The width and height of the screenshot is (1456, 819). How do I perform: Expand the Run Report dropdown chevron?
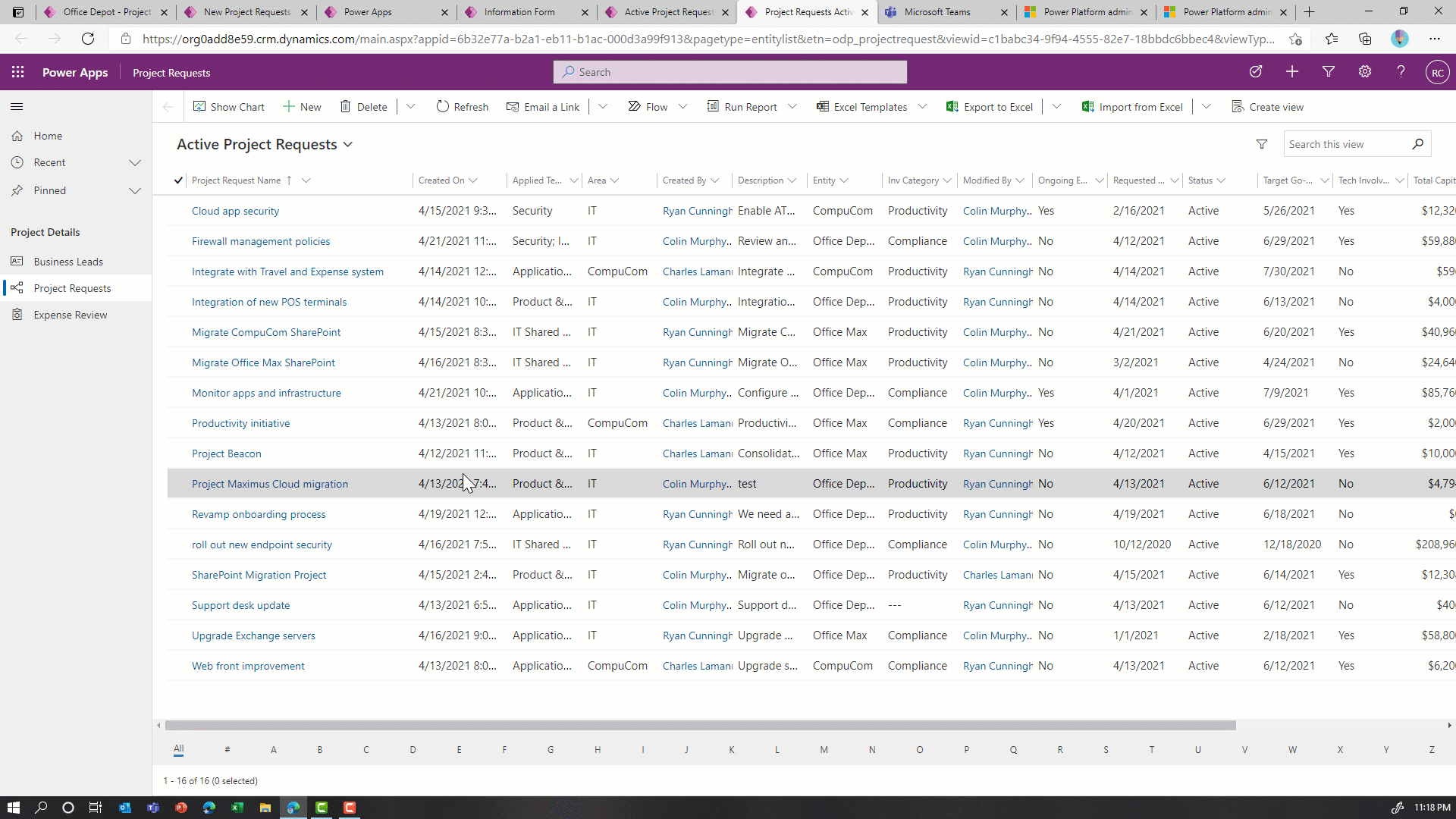pos(792,107)
